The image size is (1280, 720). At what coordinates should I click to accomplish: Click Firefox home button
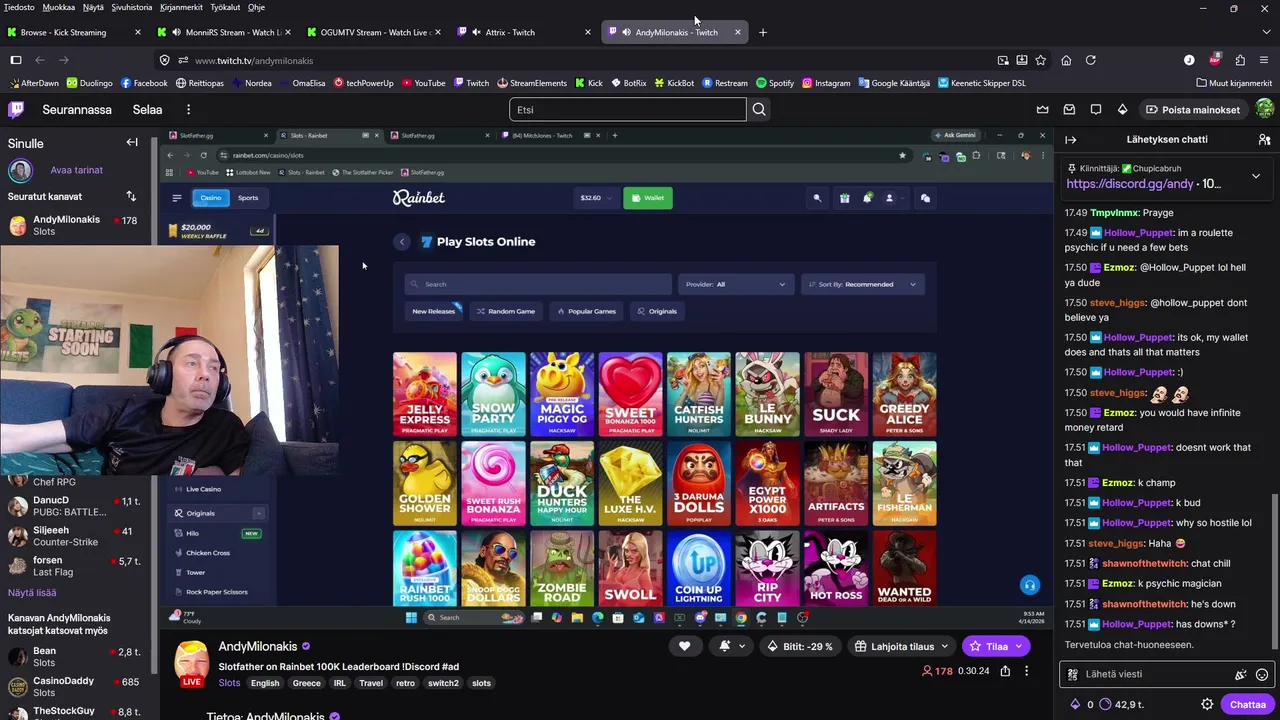(1066, 60)
